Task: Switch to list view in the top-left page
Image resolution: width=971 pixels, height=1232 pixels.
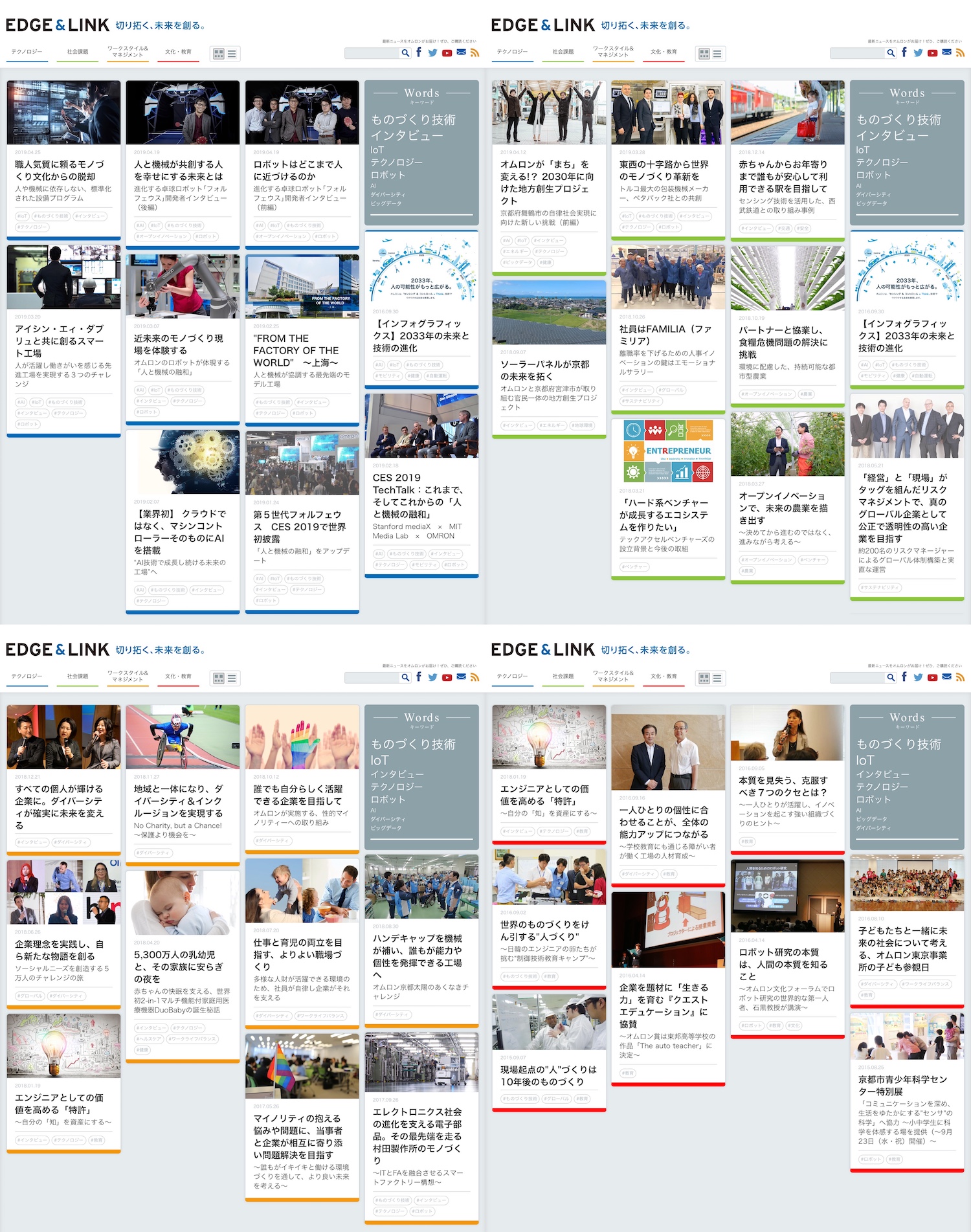Action: [x=232, y=54]
